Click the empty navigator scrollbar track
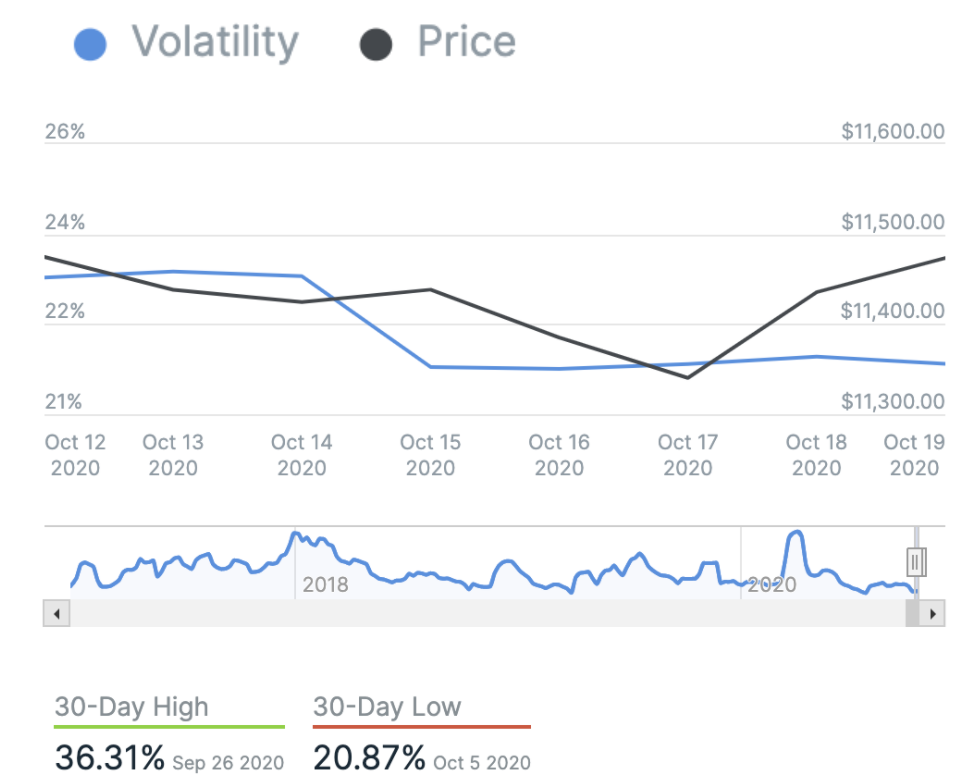The image size is (966, 780). click(480, 613)
